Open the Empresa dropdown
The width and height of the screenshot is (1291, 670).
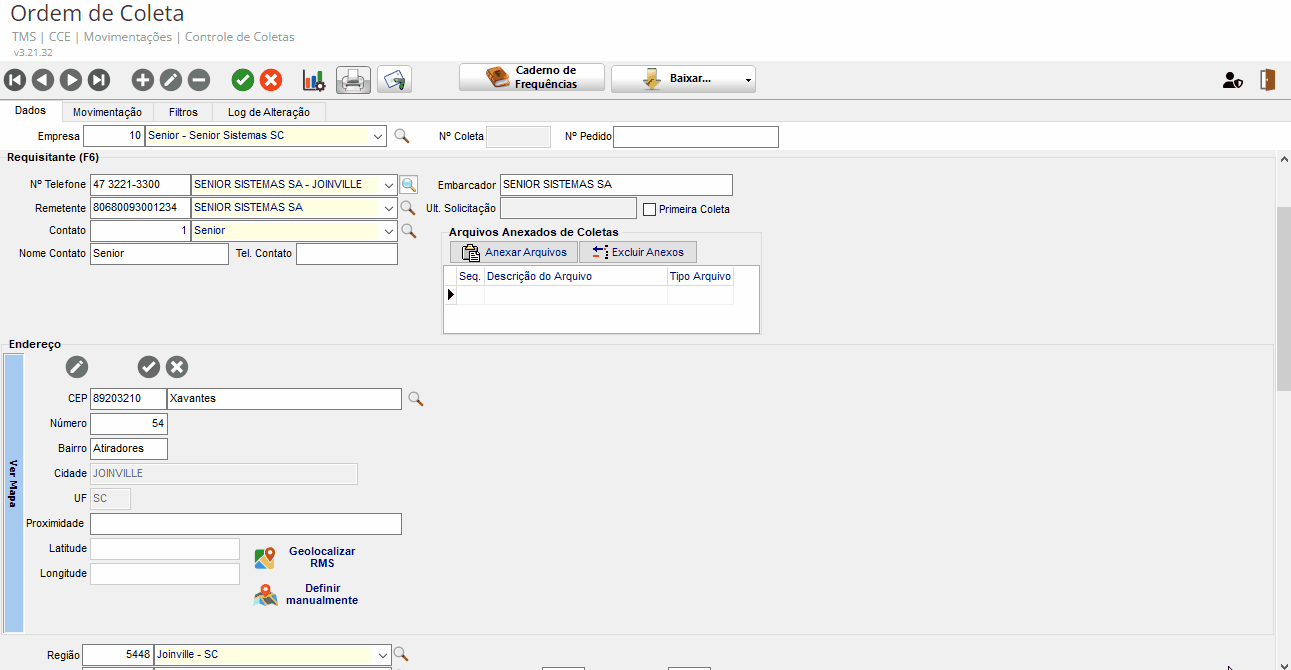pos(377,136)
